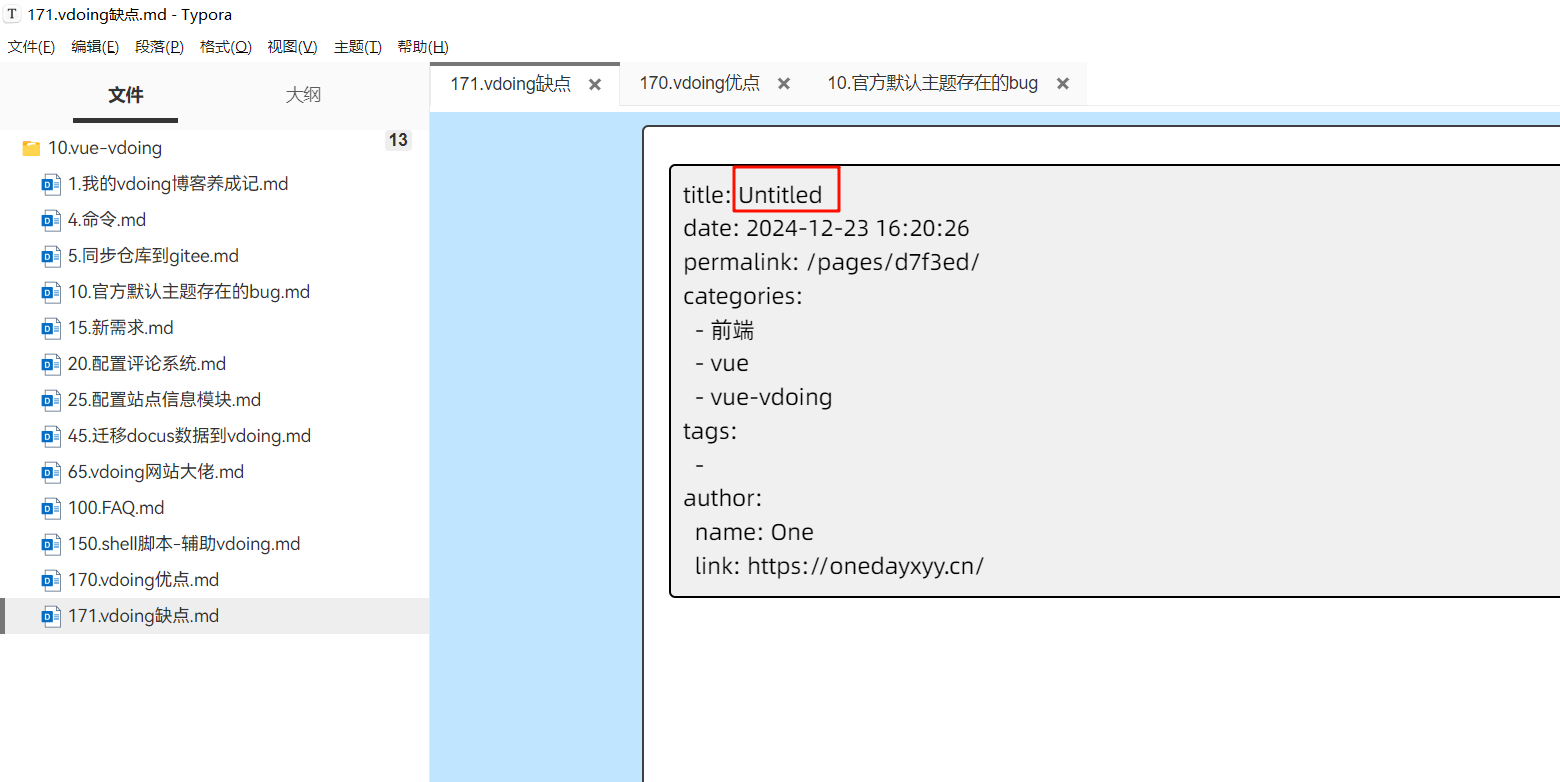Click file icon beside 1.我的vdoing博客养成记.md
Viewport: 1560px width, 782px height.
(x=51, y=184)
